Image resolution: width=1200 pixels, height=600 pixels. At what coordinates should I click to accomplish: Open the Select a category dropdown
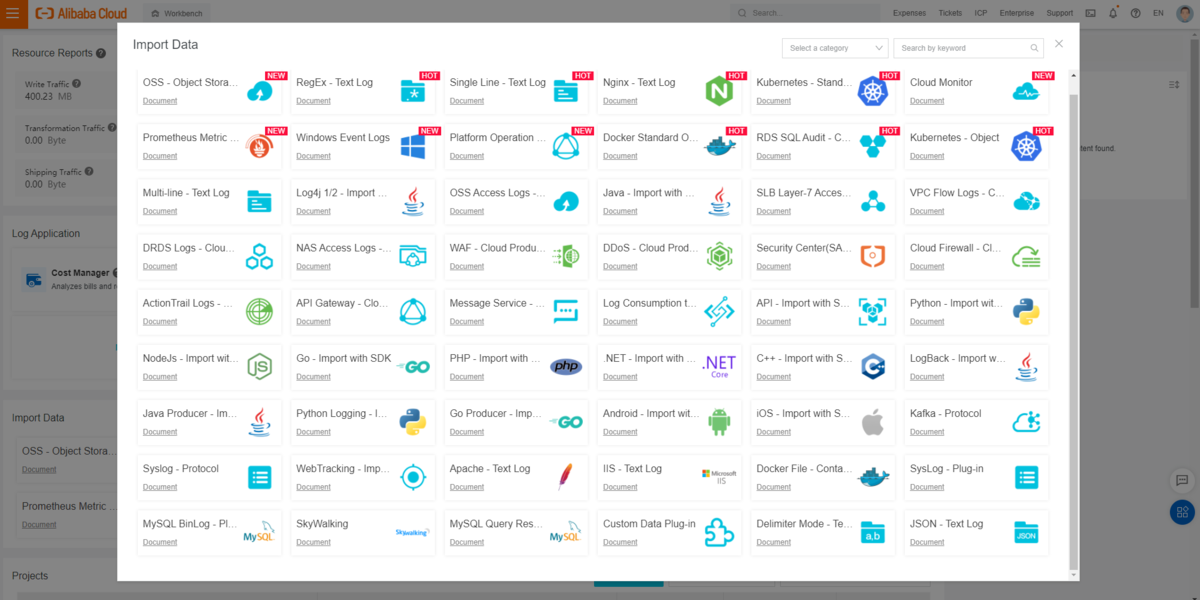[835, 48]
